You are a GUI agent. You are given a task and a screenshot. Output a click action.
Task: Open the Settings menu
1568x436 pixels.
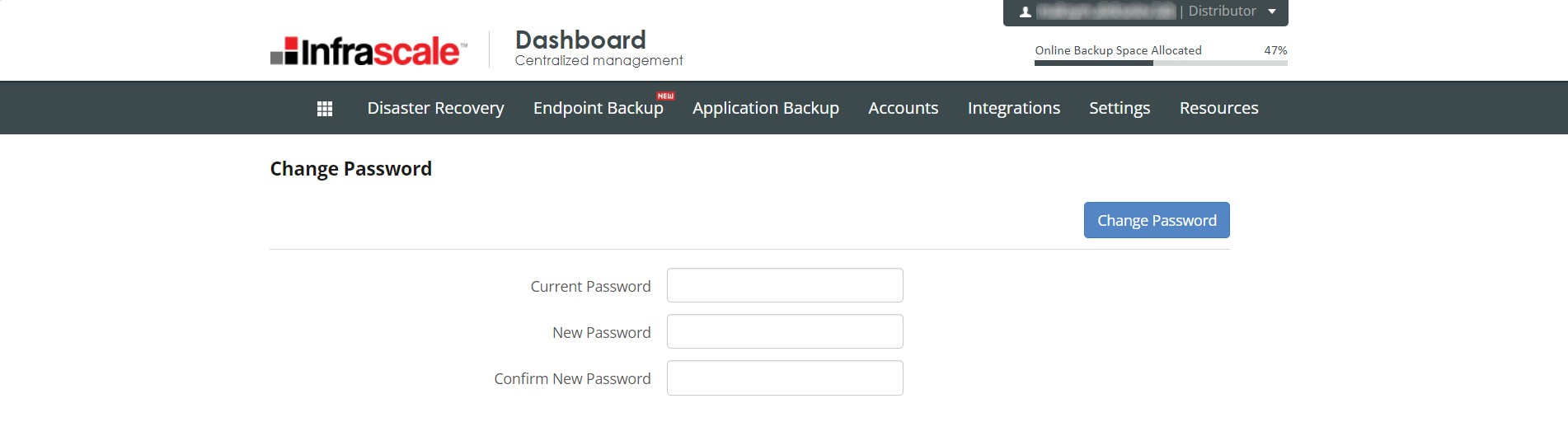coord(1120,108)
